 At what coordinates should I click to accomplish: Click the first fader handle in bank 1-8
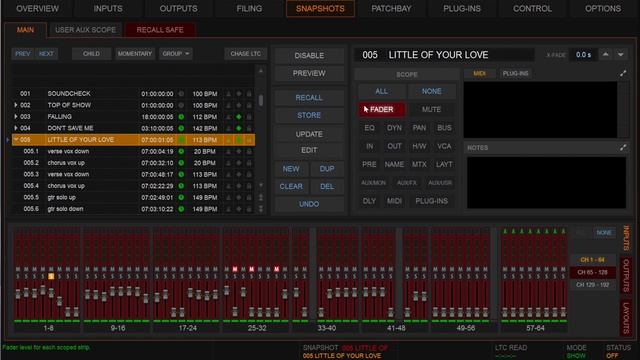pyautogui.click(x=18, y=294)
